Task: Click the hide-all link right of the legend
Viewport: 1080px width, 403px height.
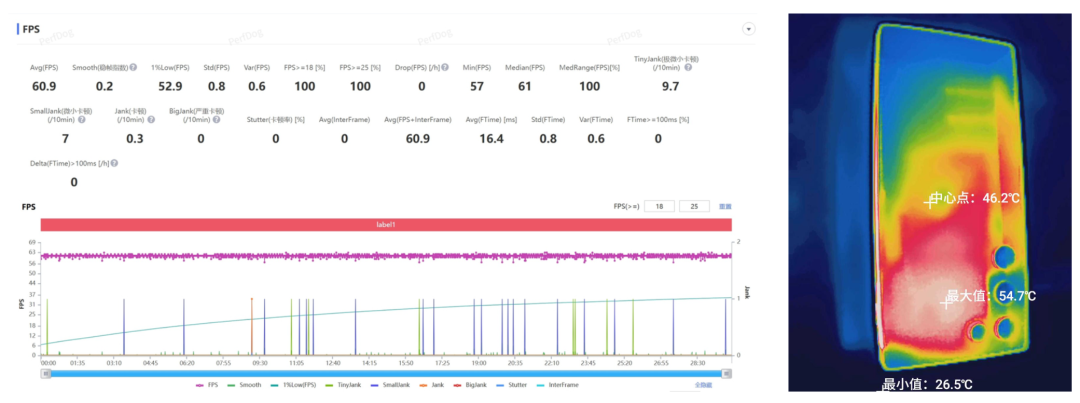Action: (x=701, y=385)
